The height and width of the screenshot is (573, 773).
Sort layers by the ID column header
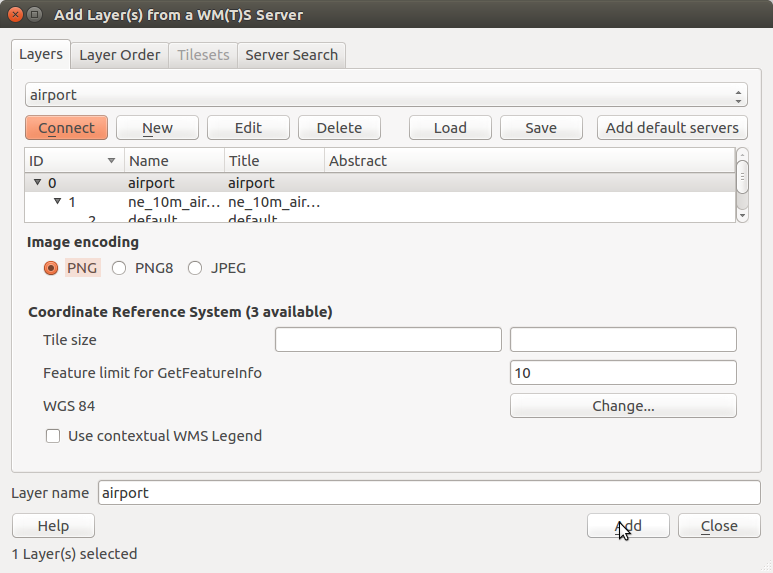(70, 161)
